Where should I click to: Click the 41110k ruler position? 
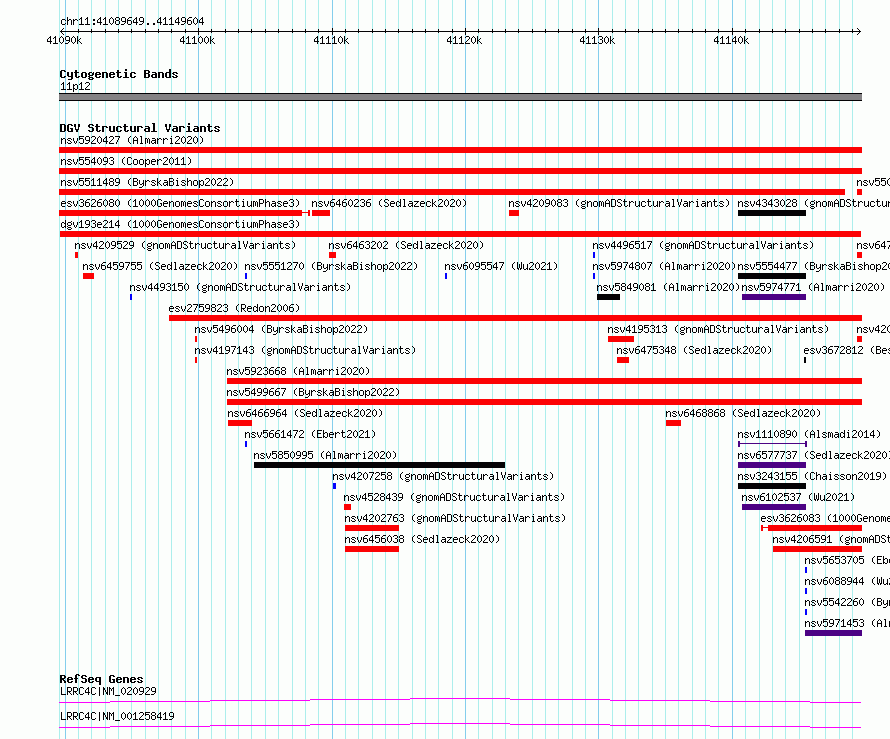click(x=331, y=40)
